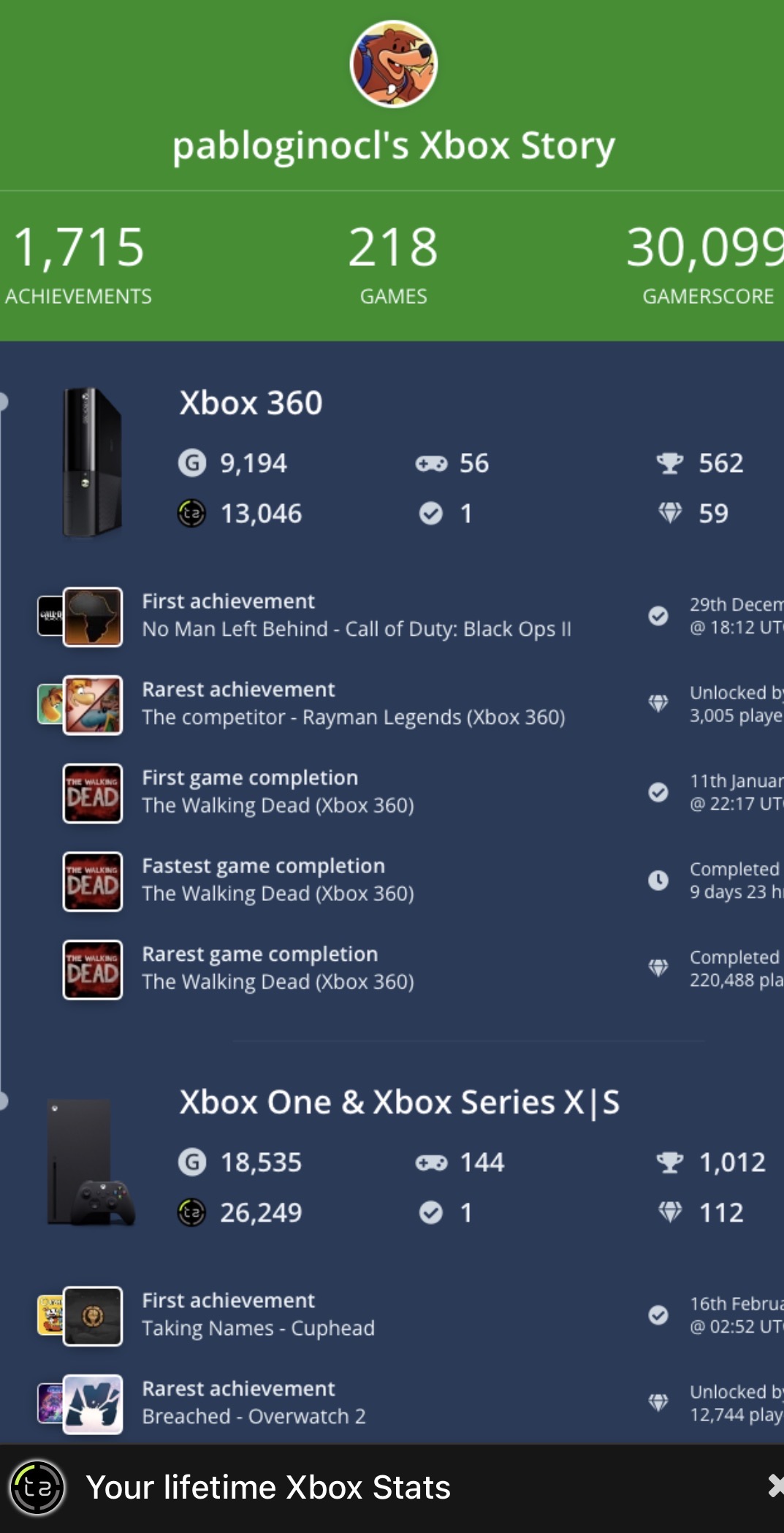Screen dimensions: 784x1533
Task: Close the lifetime Xbox Stats banner
Action: [776, 1486]
